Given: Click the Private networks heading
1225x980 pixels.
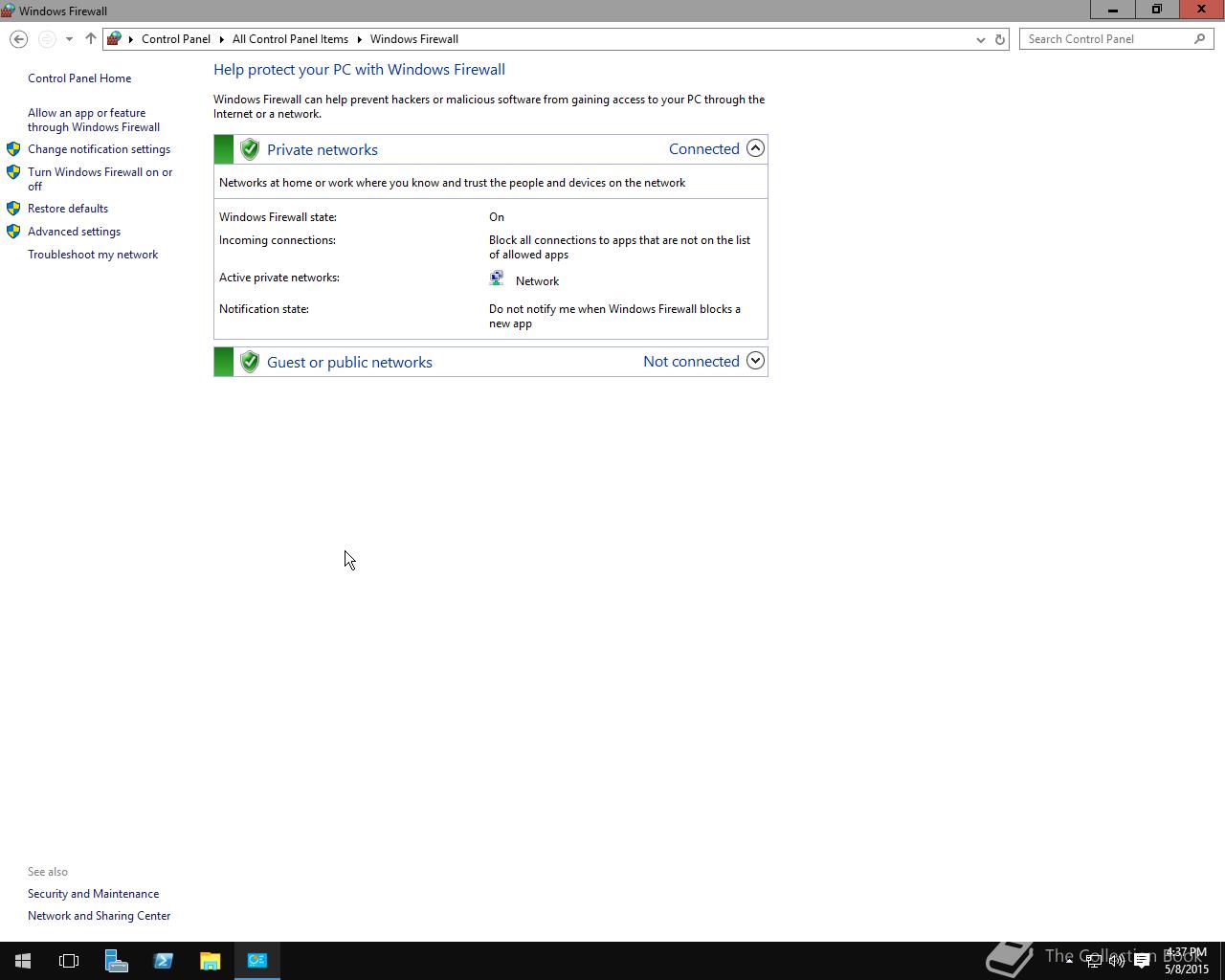Looking at the screenshot, I should click(x=323, y=149).
